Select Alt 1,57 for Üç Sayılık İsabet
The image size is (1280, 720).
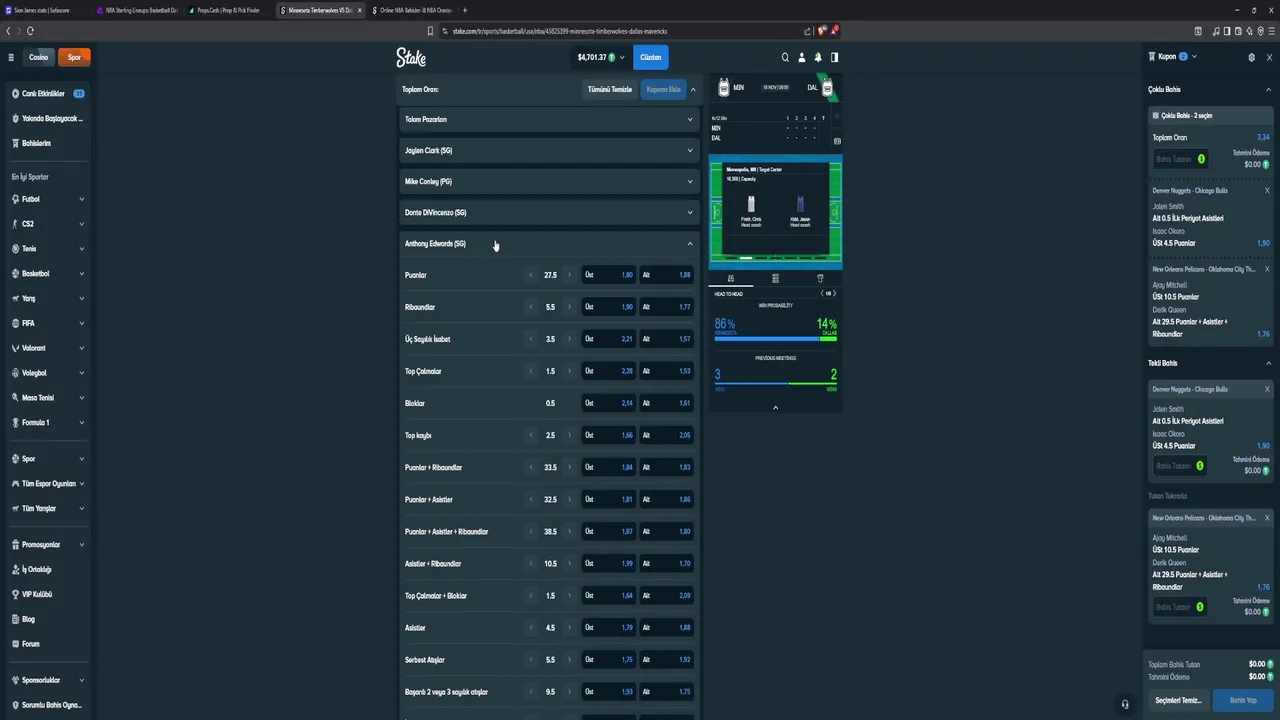(x=666, y=339)
